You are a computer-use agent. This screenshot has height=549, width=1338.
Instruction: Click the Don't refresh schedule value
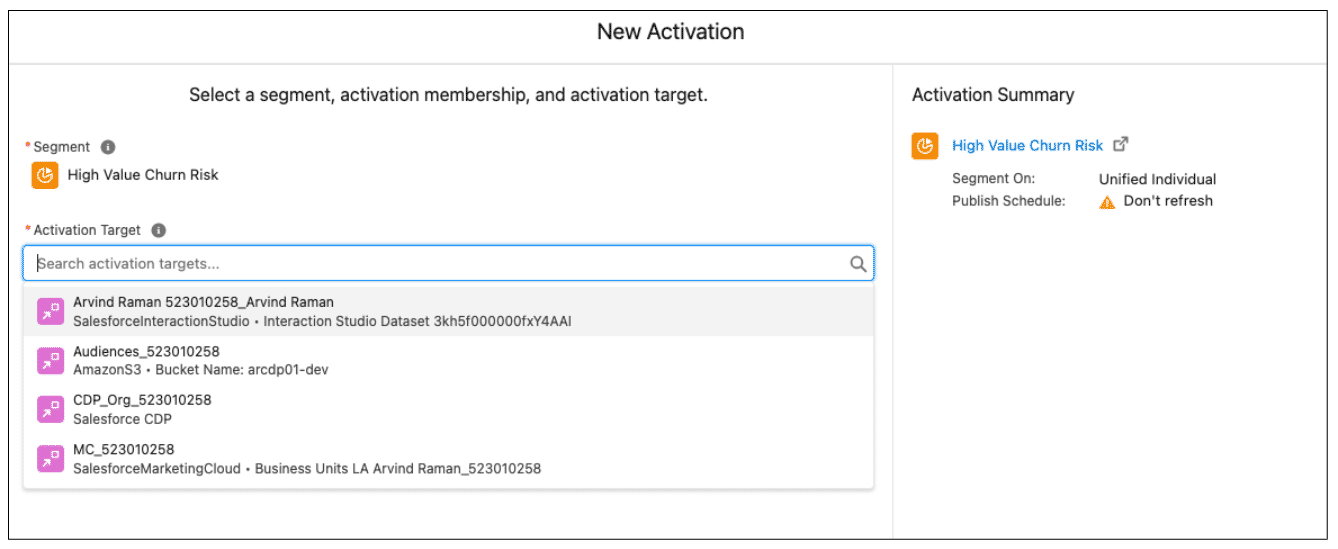[1168, 201]
